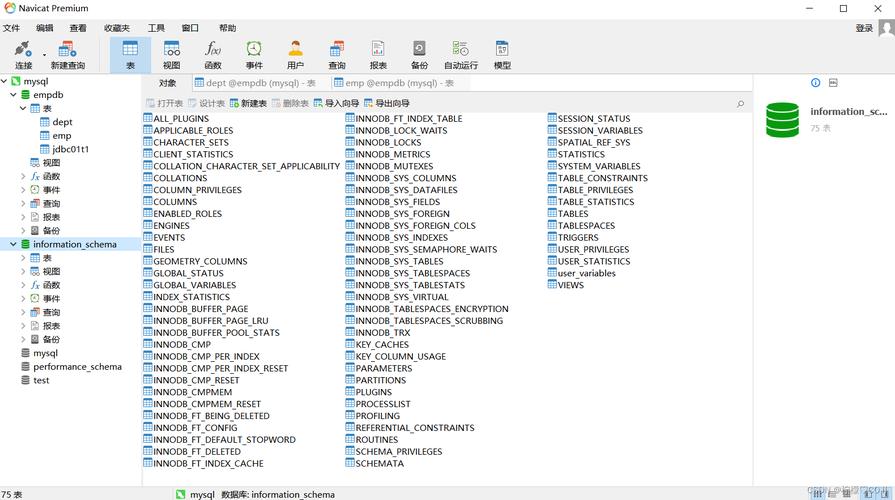The image size is (895, 500).
Task: Click the Query toolbar icon
Action: 337,55
